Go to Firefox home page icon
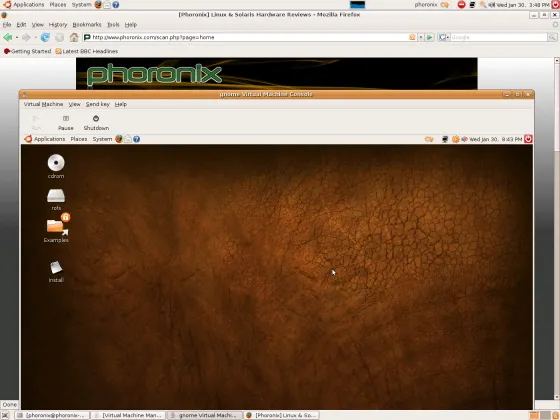Viewport: 560px width, 420px height. (x=74, y=37)
